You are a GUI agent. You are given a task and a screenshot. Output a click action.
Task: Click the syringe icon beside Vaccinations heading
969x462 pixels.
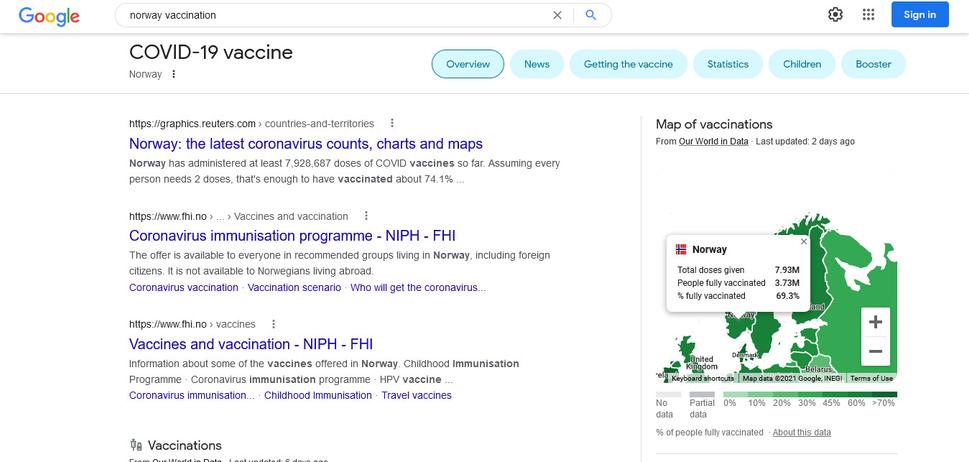(136, 445)
